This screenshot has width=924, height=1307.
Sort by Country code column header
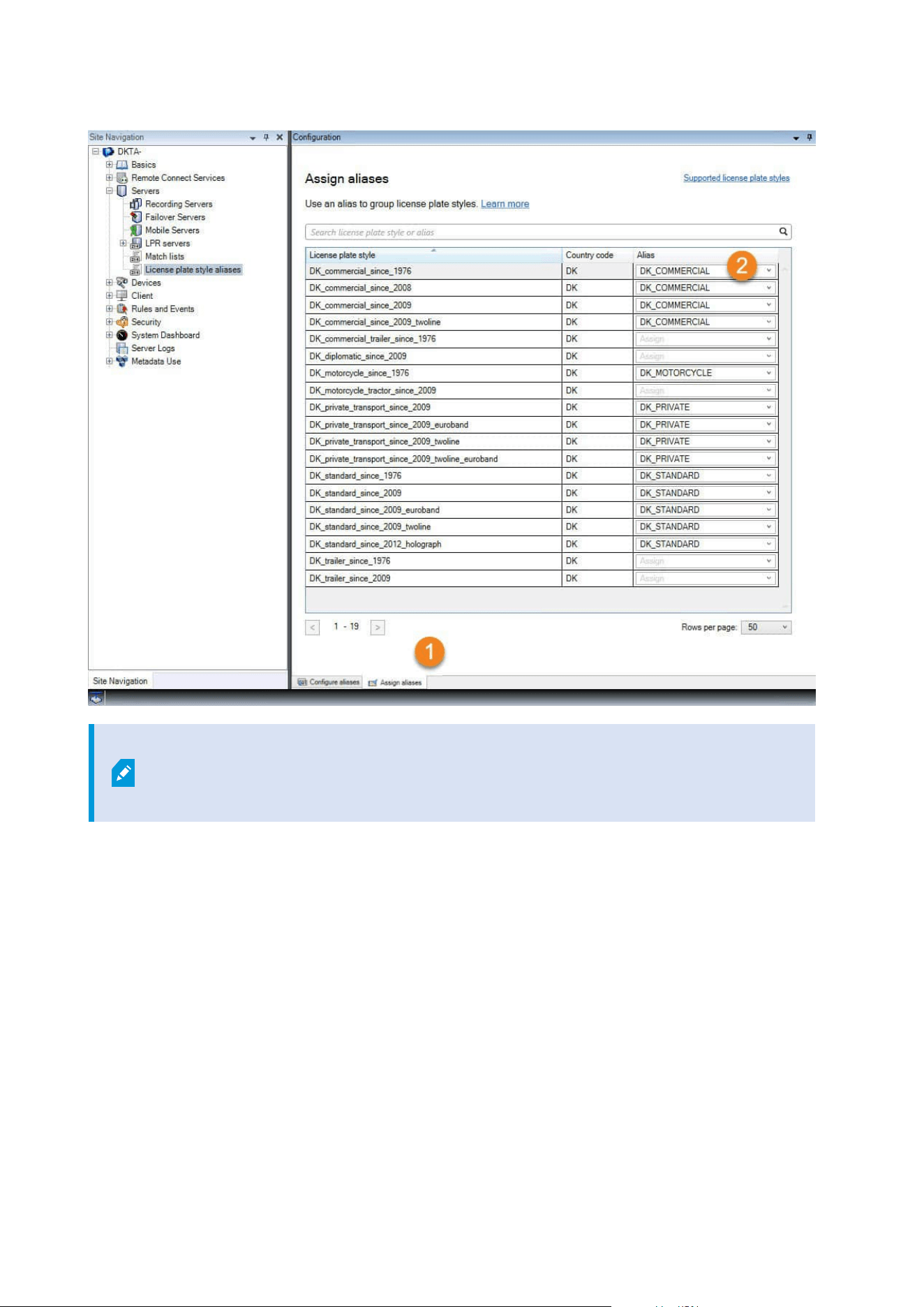597,255
